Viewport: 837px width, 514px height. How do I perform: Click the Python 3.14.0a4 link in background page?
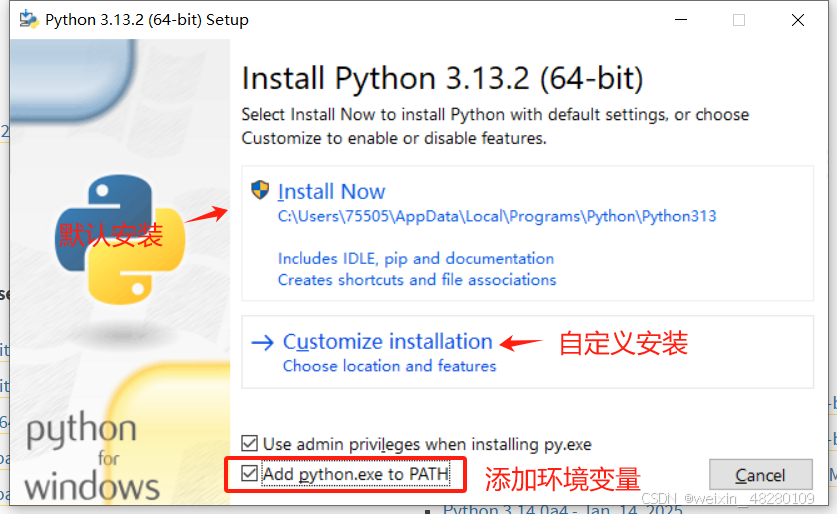click(x=563, y=509)
